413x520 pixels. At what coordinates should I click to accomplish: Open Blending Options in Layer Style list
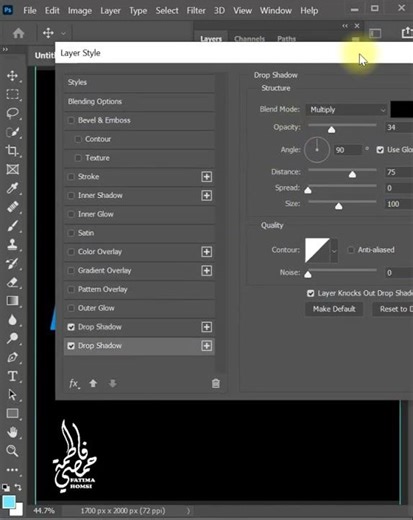[x=139, y=102]
